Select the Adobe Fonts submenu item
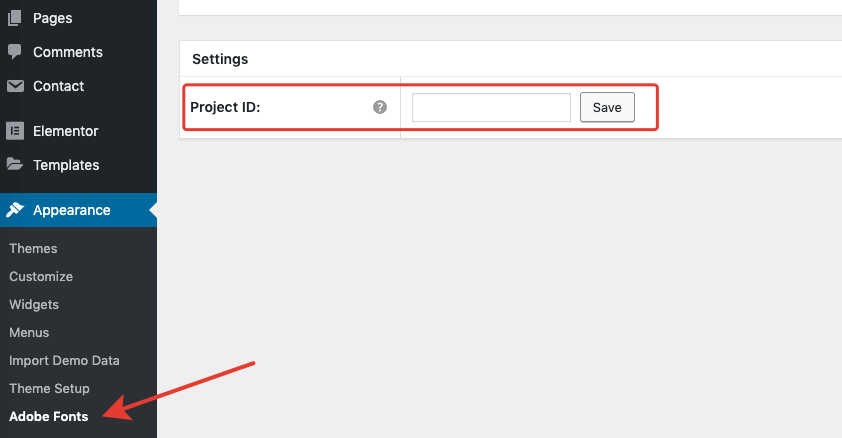The image size is (842, 438). (48, 416)
